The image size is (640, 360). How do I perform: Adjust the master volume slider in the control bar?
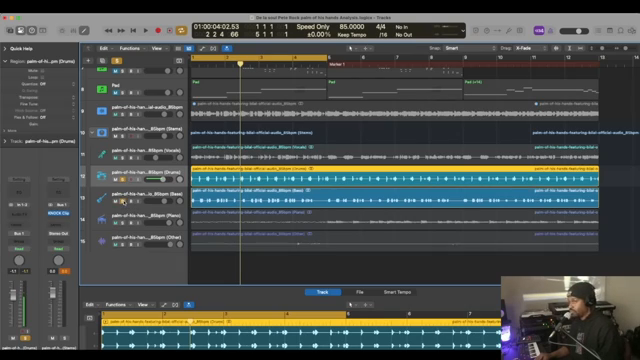tap(574, 31)
